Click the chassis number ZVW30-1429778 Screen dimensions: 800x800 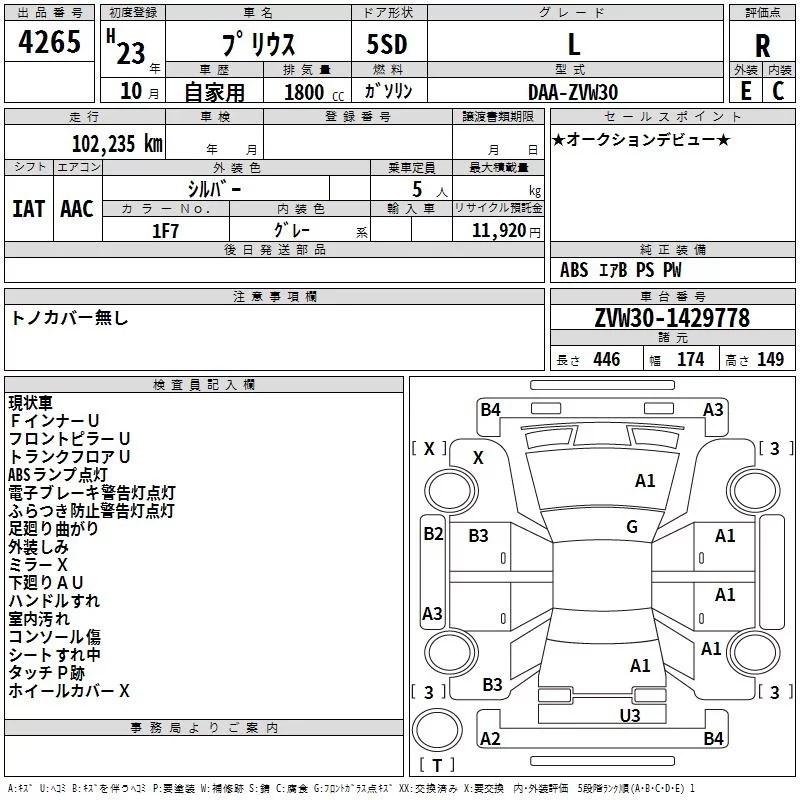pos(672,318)
